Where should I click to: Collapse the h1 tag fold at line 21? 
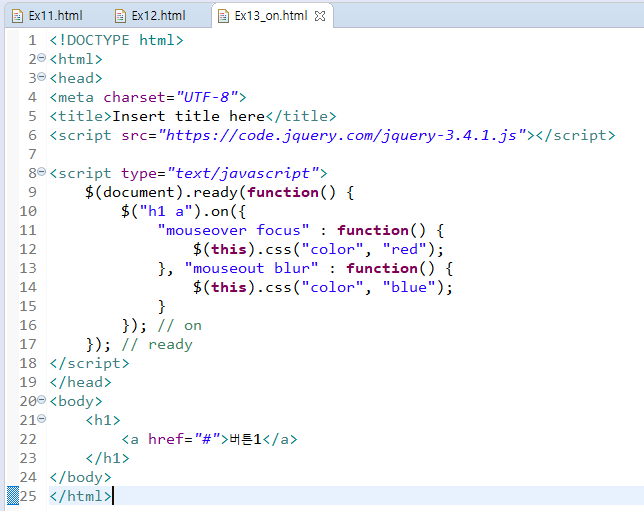pyautogui.click(x=41, y=419)
